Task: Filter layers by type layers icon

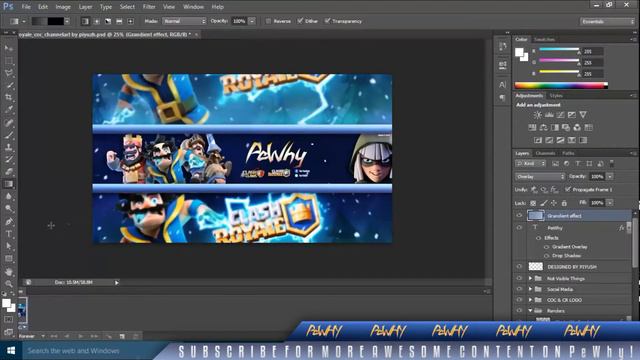Action: [x=578, y=164]
